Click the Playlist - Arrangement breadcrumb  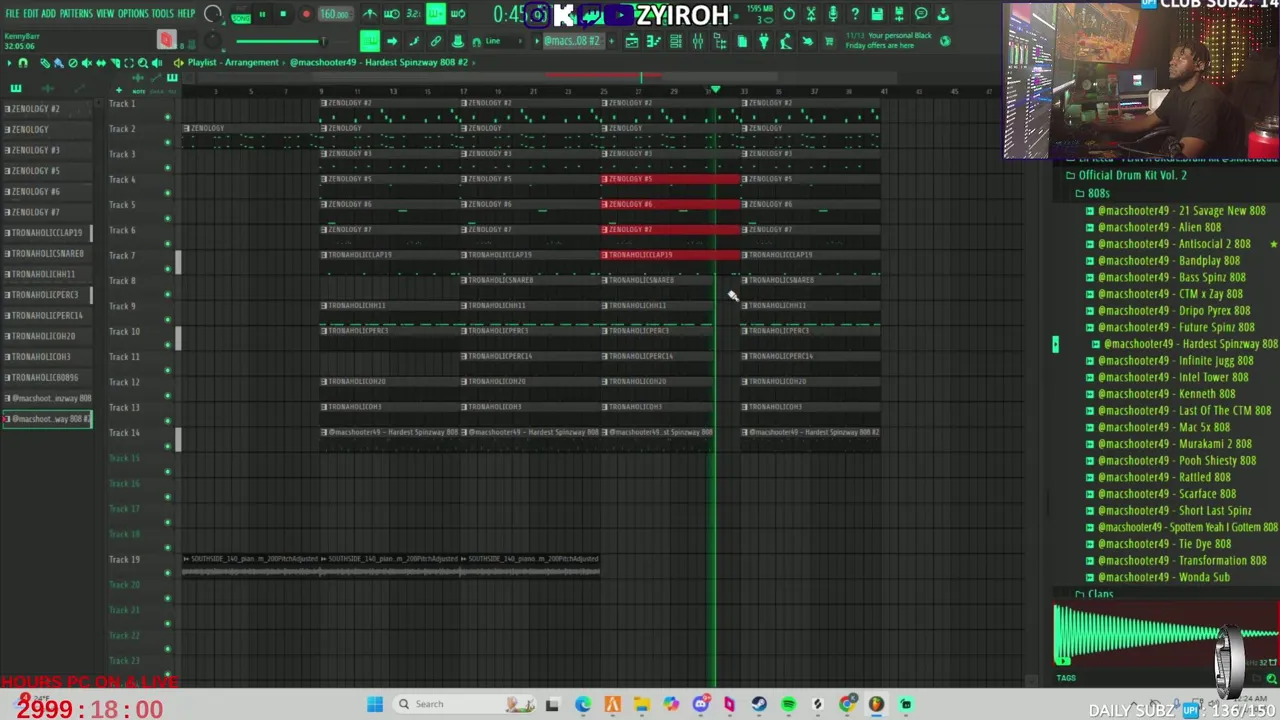click(233, 62)
